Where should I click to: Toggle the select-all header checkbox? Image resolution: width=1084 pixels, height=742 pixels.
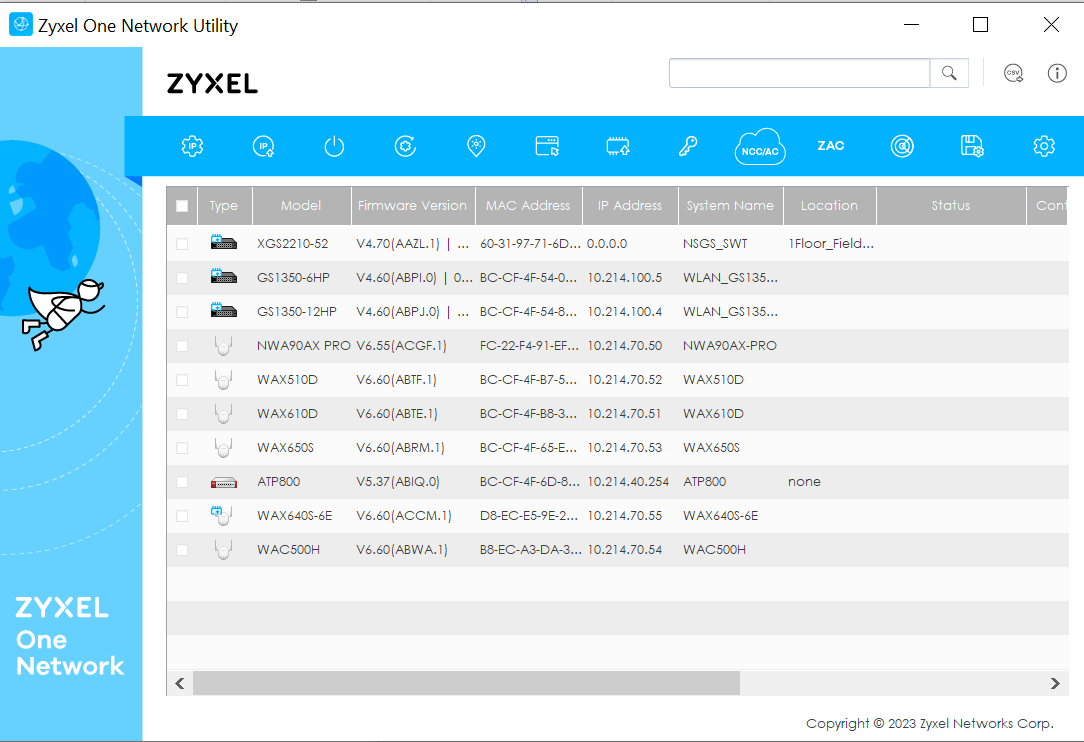[x=182, y=206]
